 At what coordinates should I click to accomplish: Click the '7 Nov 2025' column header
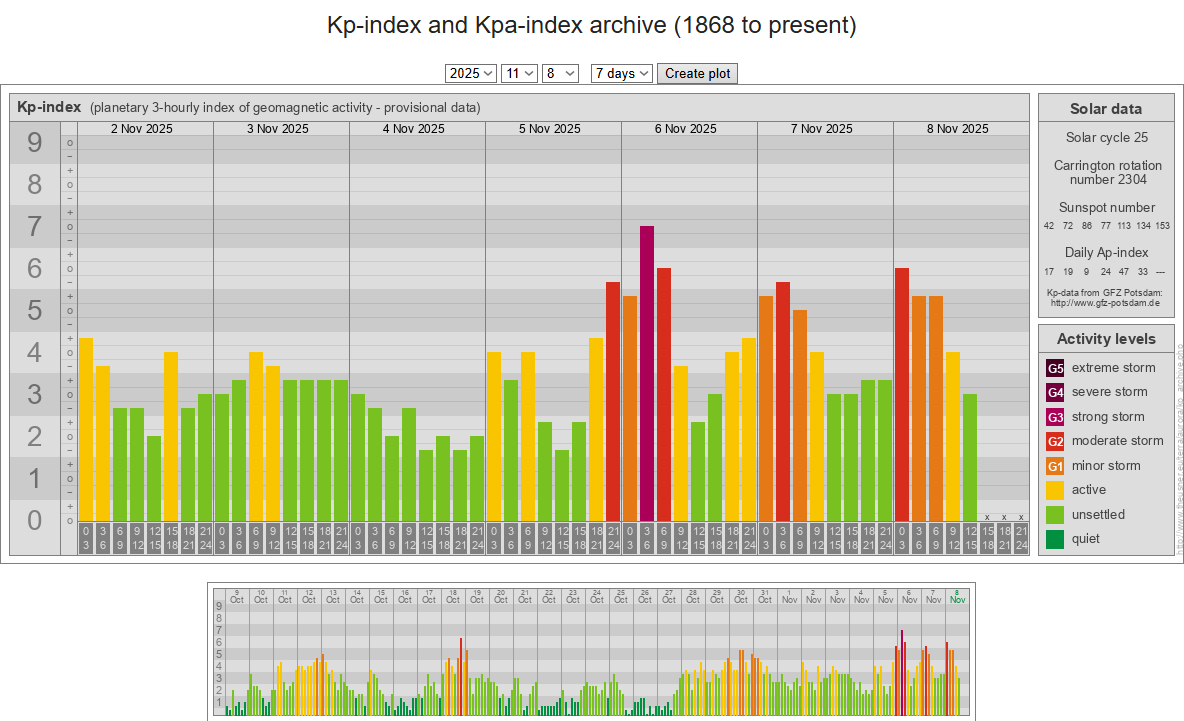click(x=822, y=129)
